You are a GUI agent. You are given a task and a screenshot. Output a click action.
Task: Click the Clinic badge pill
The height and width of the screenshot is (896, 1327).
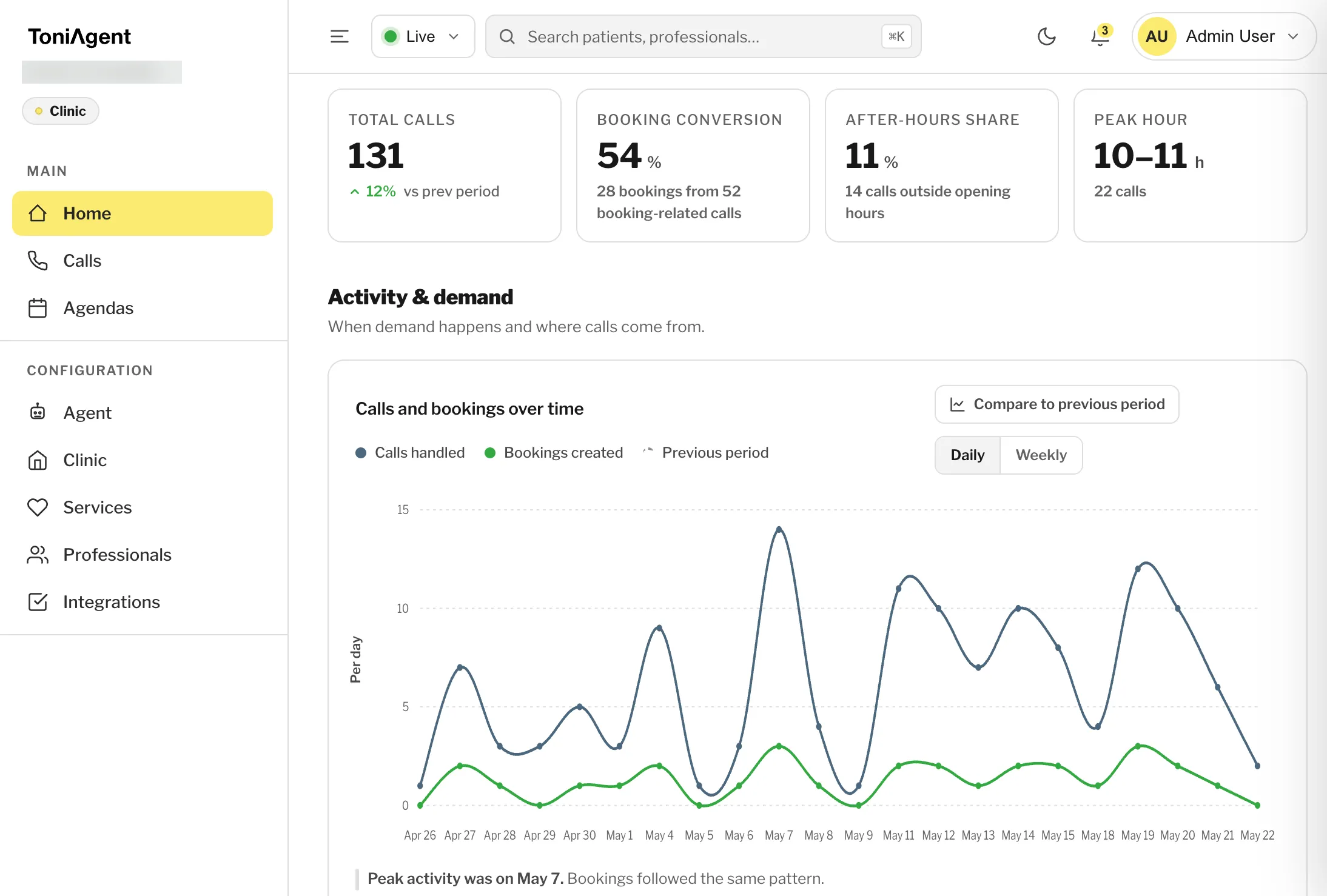tap(61, 111)
